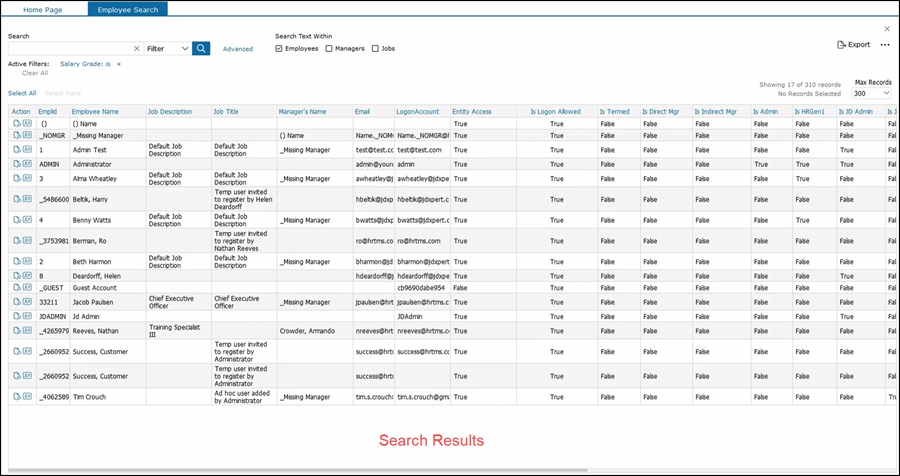The image size is (900, 476).
Task: Click Clear All under Active Filters
Action: pos(35,73)
